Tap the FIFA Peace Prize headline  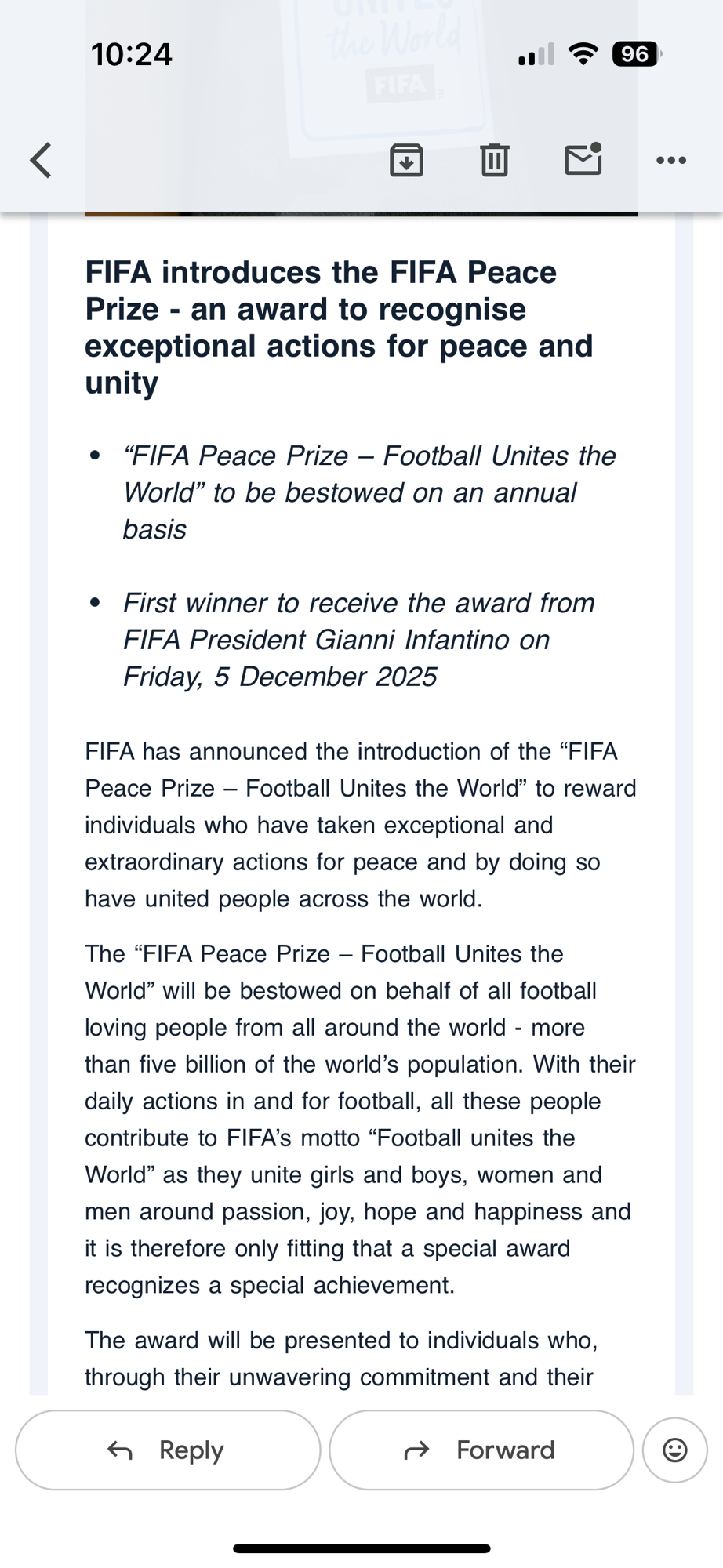339,327
